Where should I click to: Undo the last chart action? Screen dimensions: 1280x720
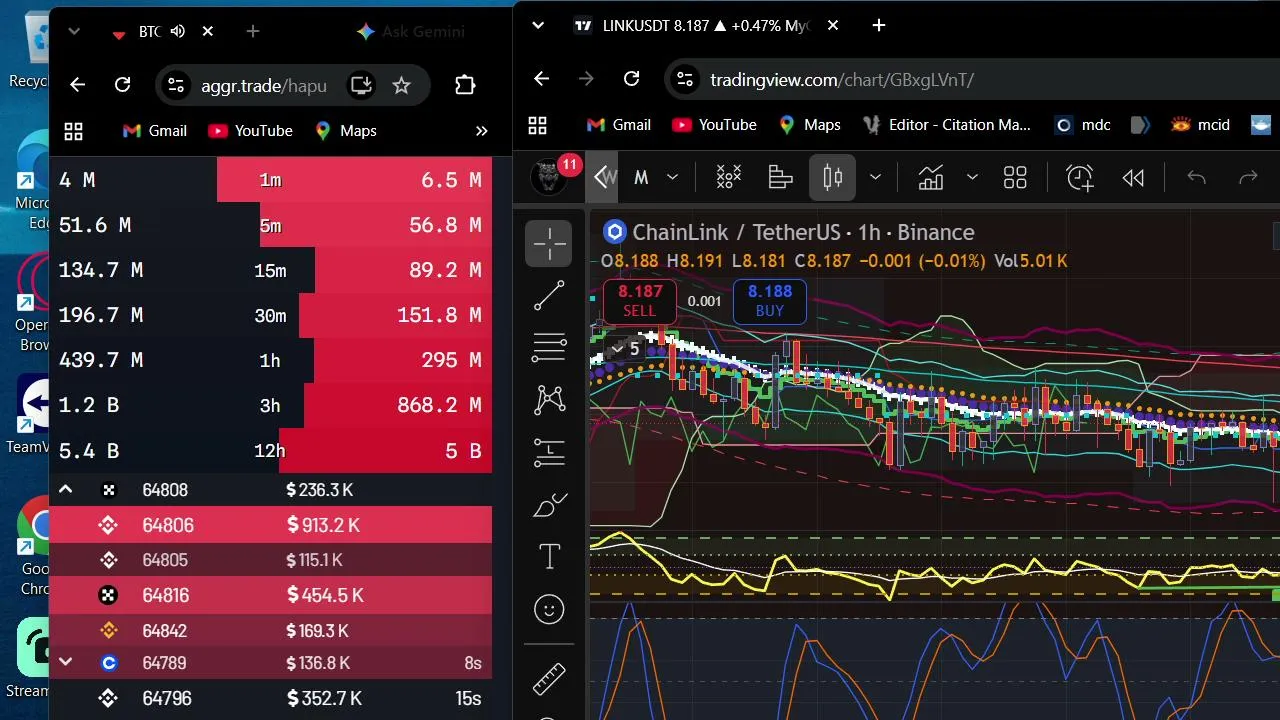(1196, 178)
